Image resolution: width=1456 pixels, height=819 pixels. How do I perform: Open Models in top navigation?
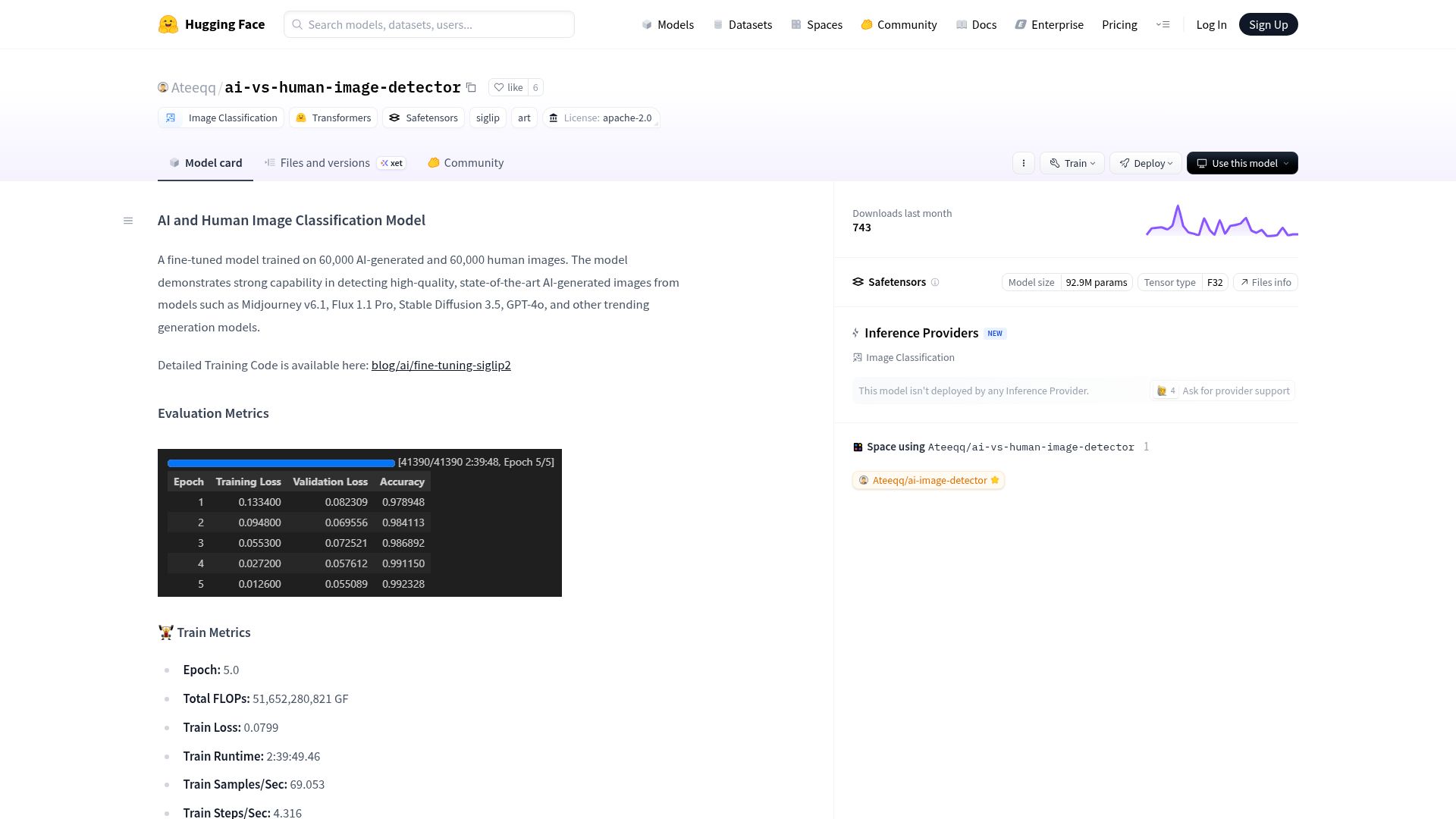tap(667, 24)
